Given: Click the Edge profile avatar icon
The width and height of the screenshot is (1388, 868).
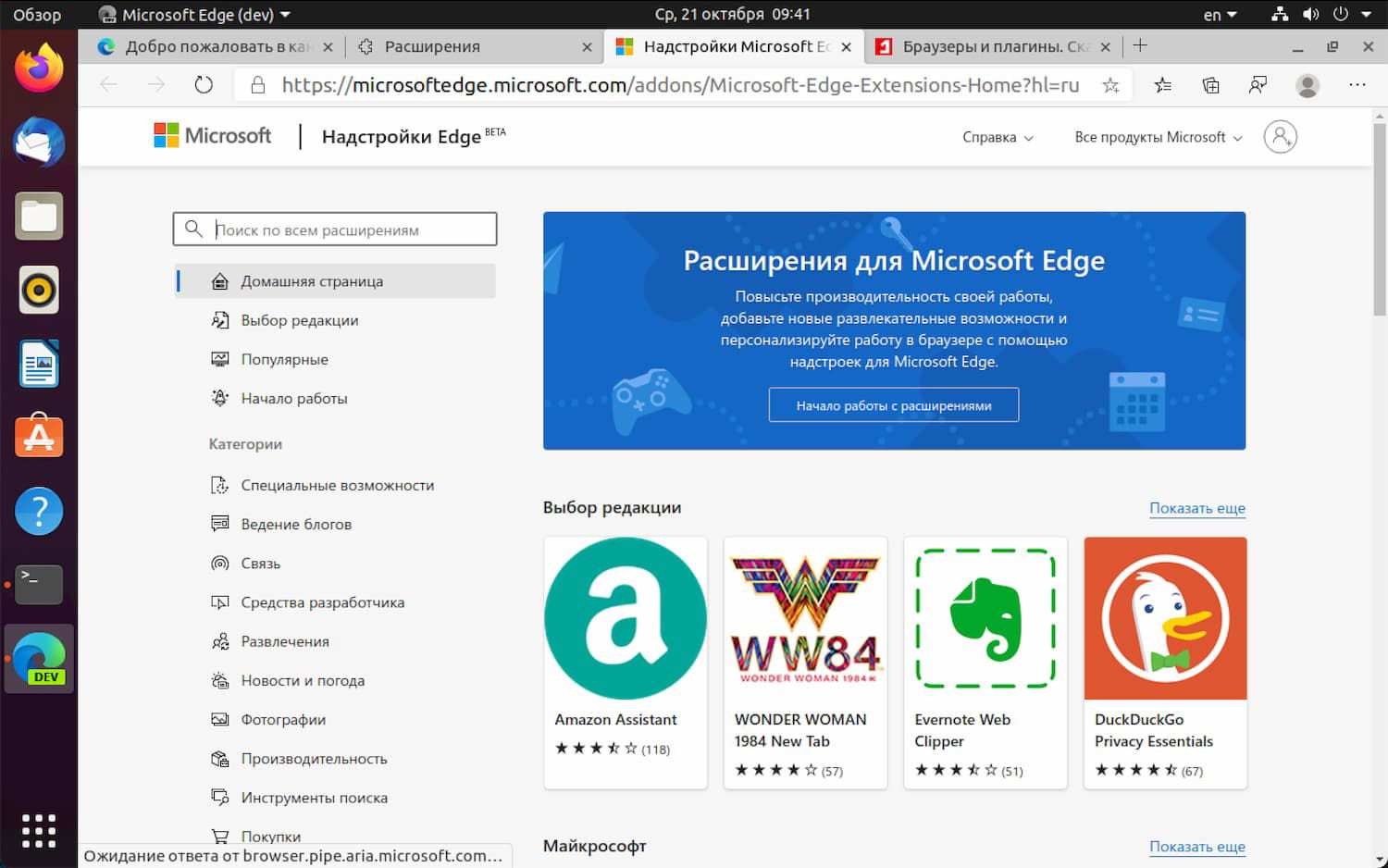Looking at the screenshot, I should pos(1307,84).
